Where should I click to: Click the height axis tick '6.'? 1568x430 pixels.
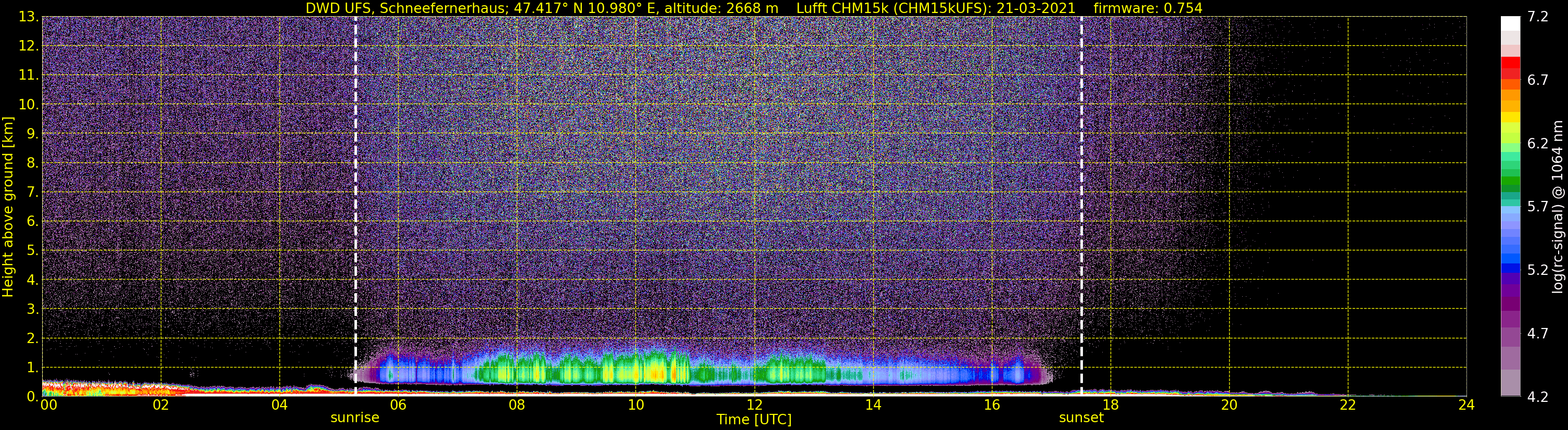point(32,222)
